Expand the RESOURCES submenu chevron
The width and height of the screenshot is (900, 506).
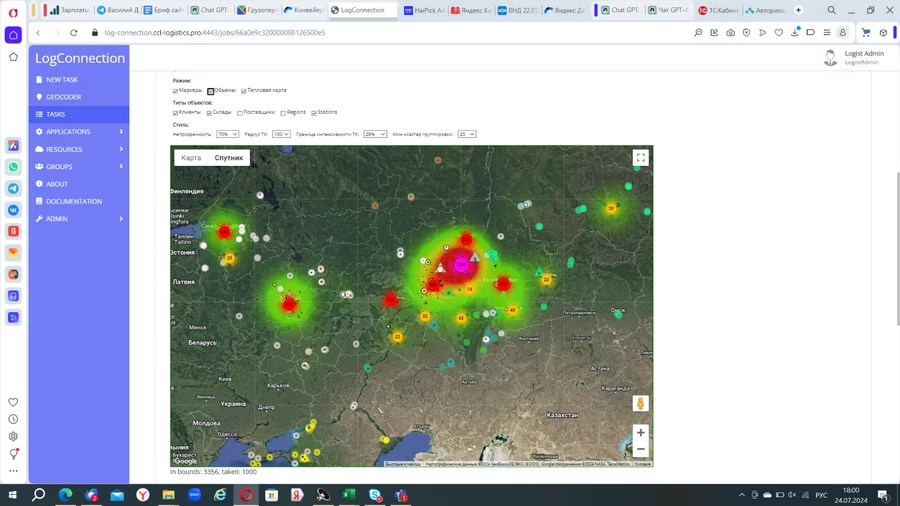click(121, 149)
